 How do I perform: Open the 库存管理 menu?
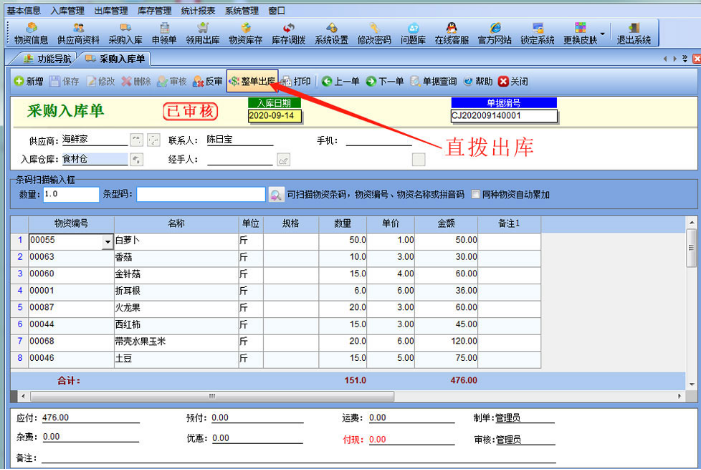[155, 10]
